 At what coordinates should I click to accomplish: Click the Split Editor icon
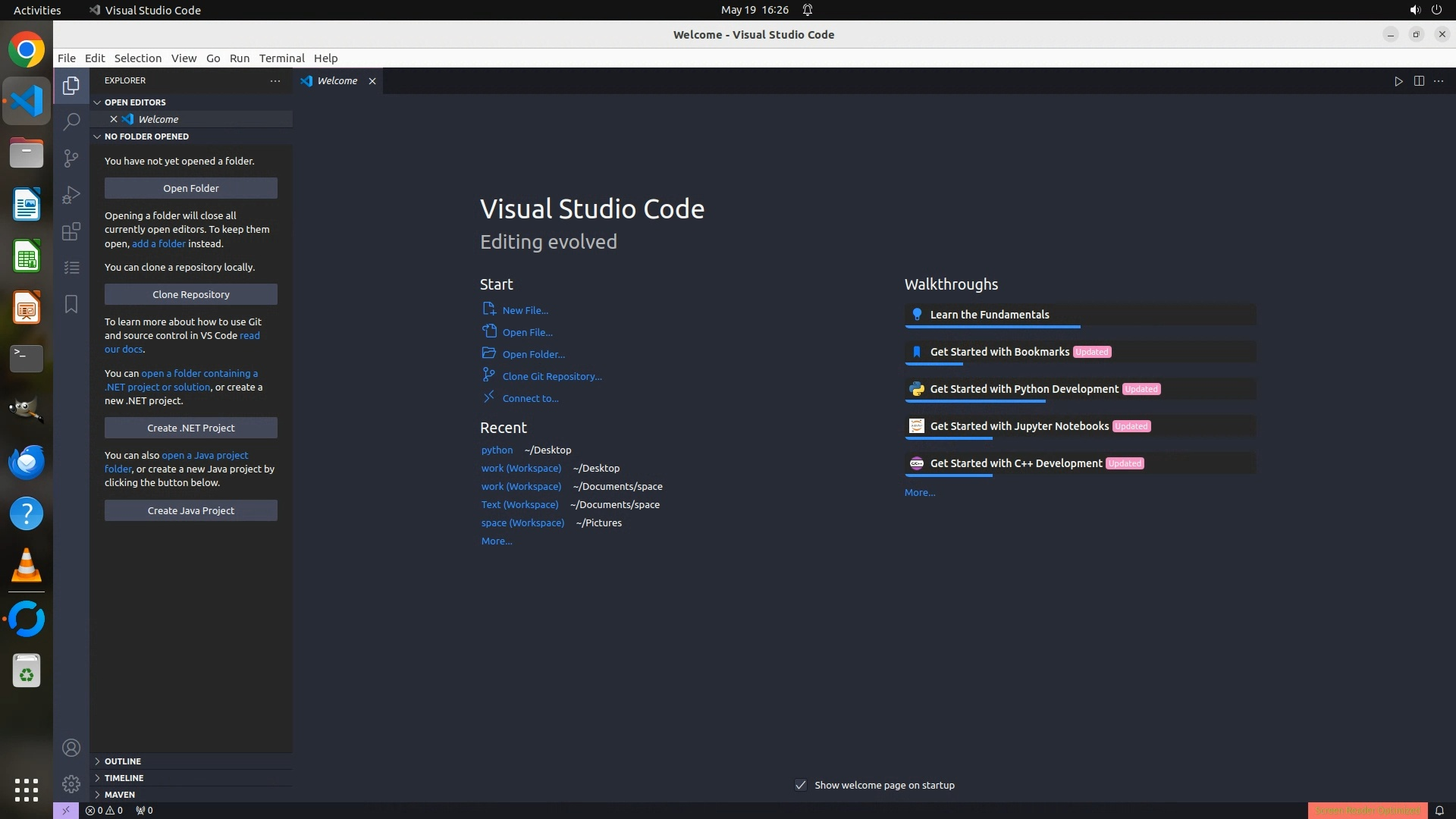pyautogui.click(x=1419, y=81)
